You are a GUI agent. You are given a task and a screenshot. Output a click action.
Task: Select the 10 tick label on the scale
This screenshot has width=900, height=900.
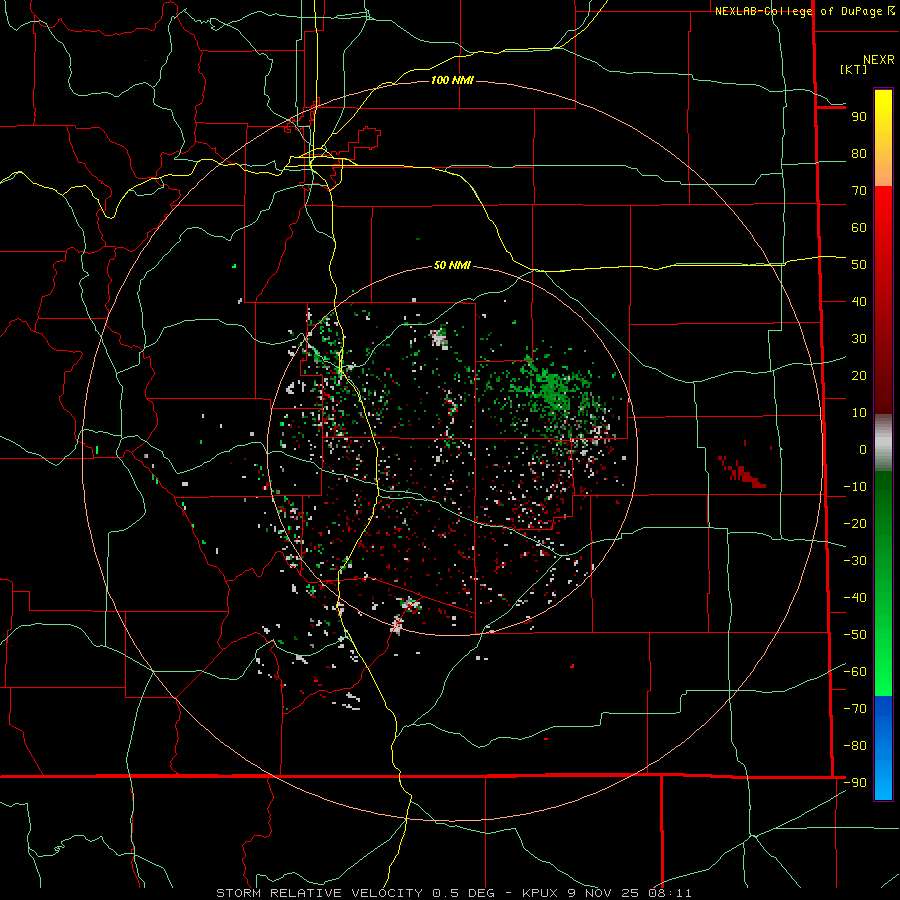[859, 413]
